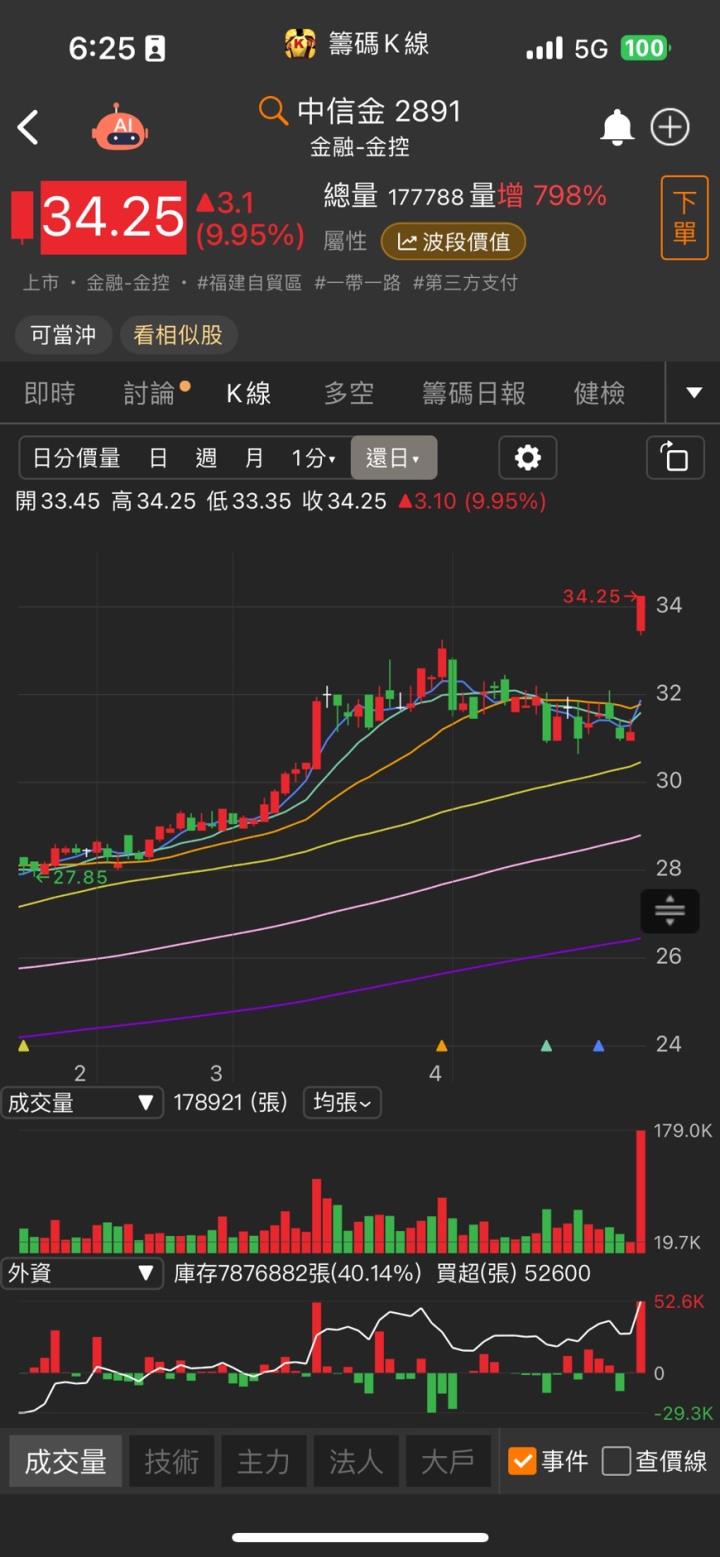Open the AI robot assistant icon

121,127
